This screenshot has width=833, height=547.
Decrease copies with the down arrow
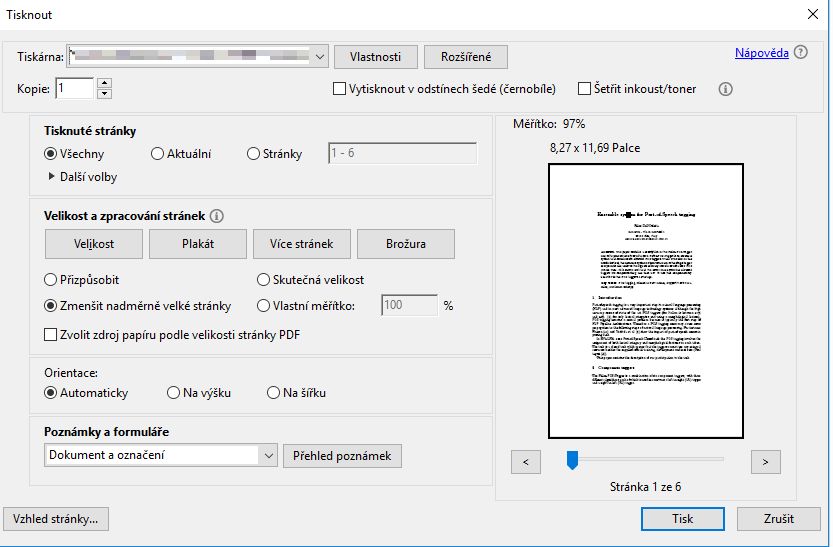pos(104,93)
